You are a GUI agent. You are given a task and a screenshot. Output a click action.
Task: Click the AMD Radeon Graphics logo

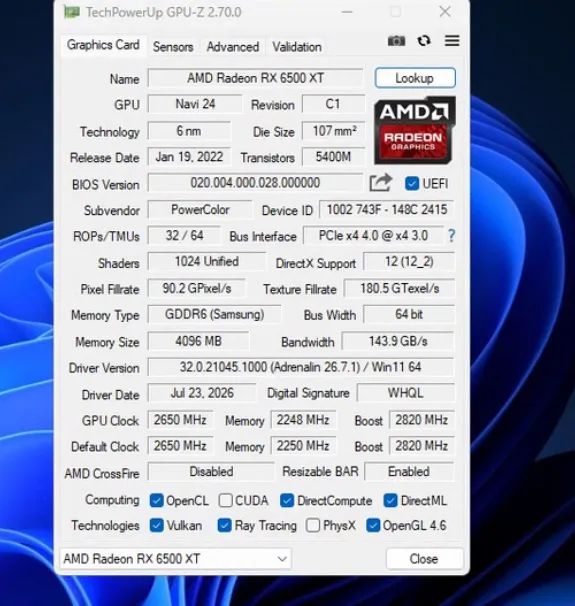click(x=415, y=131)
